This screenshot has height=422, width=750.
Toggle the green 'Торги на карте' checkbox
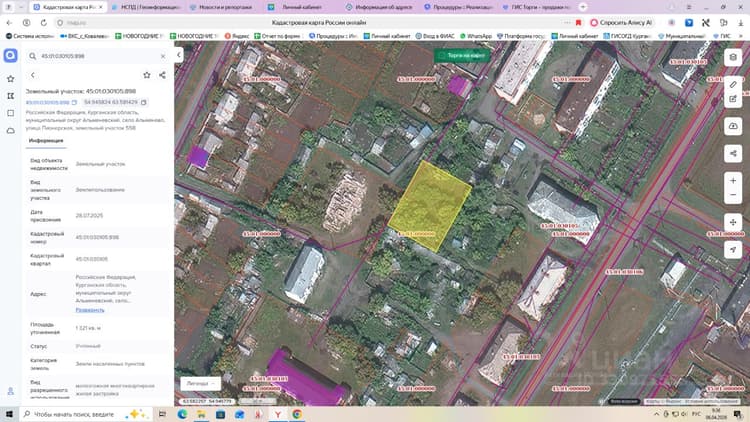click(x=441, y=56)
